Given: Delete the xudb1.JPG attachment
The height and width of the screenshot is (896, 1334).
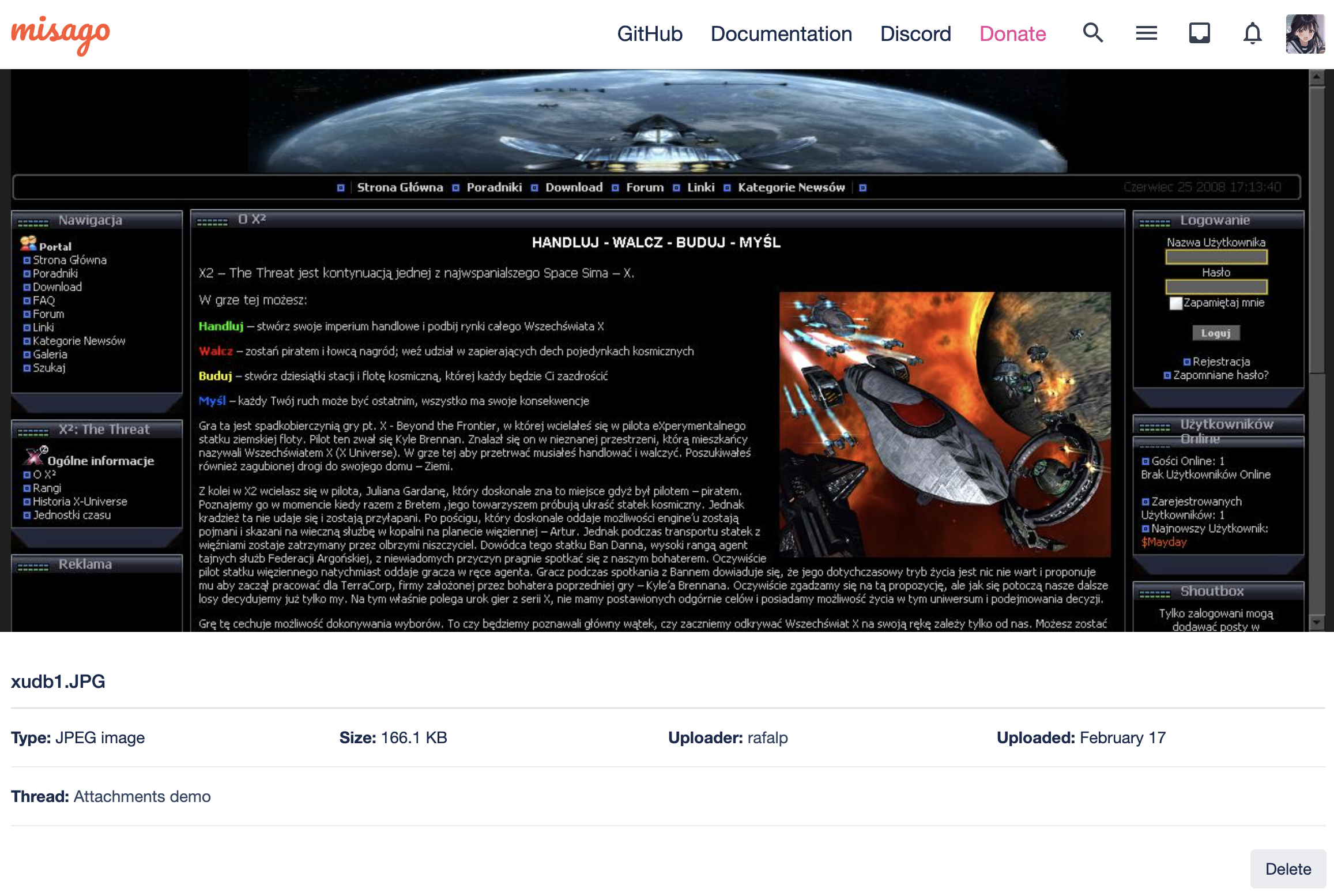Looking at the screenshot, I should tap(1288, 868).
